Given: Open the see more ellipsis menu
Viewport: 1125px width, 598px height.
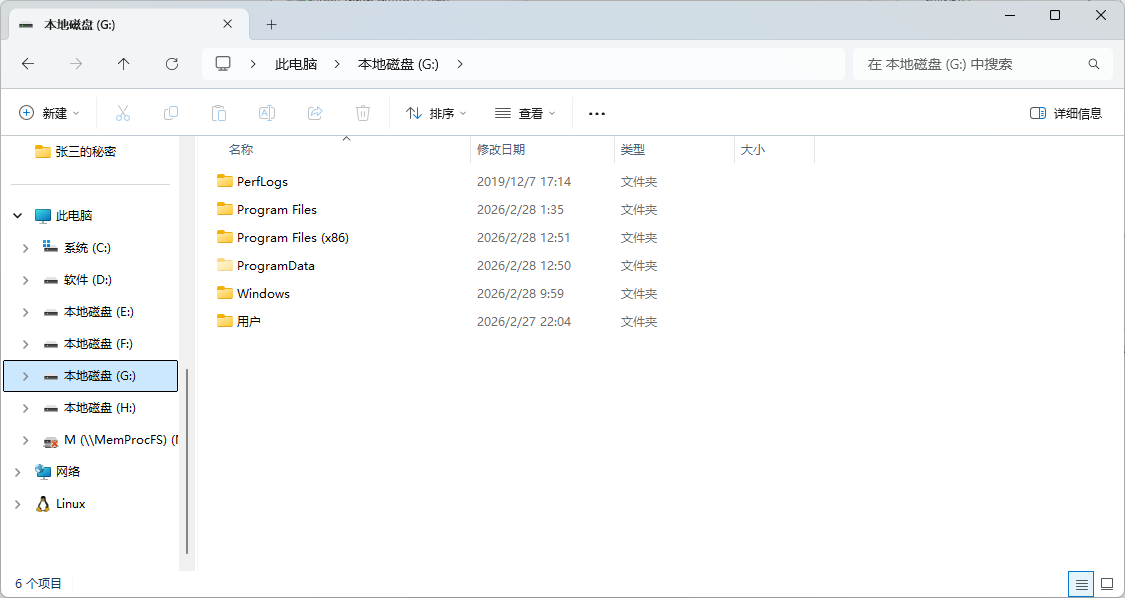Looking at the screenshot, I should tap(597, 113).
